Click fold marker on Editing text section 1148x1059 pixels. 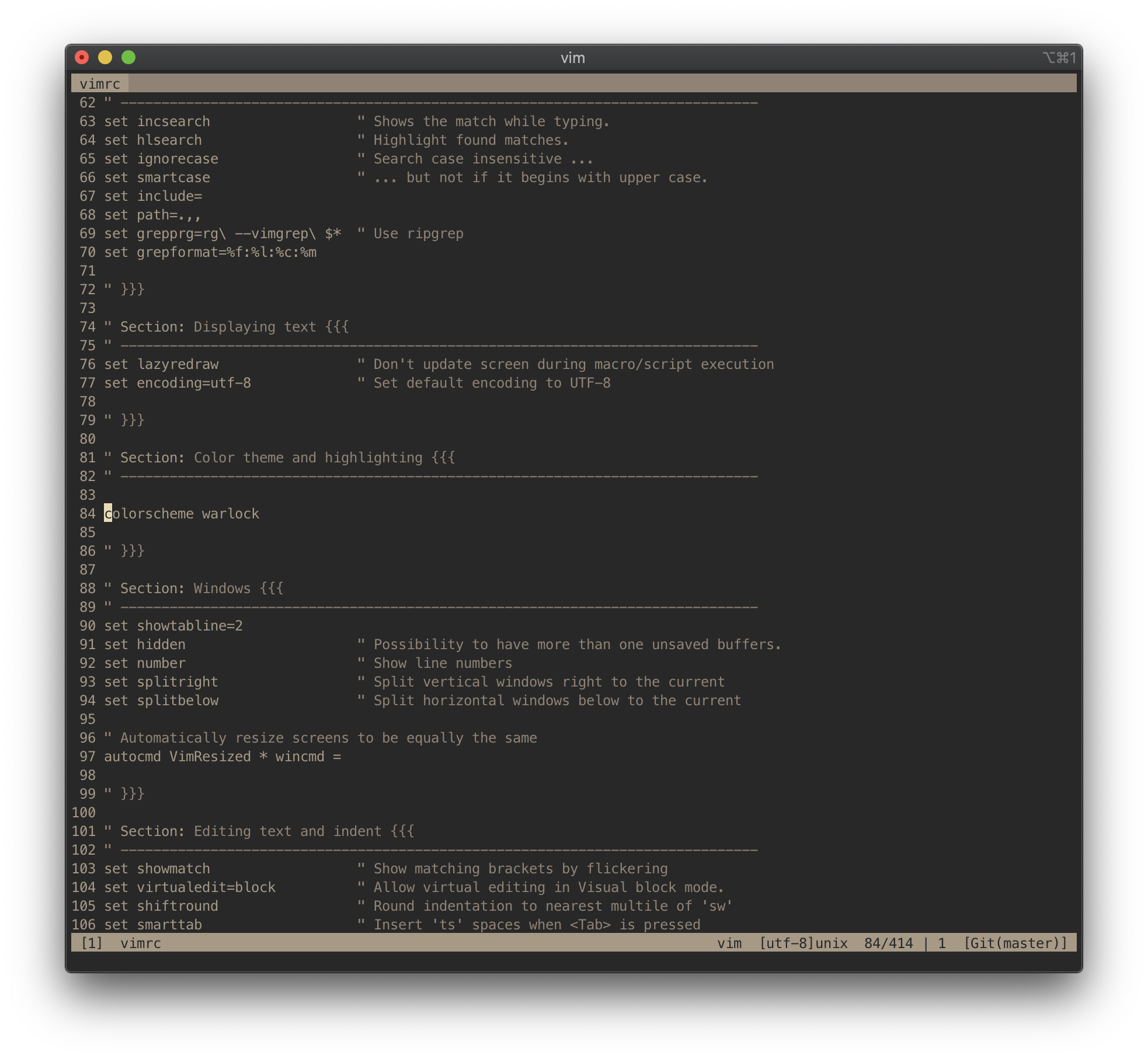[x=402, y=831]
